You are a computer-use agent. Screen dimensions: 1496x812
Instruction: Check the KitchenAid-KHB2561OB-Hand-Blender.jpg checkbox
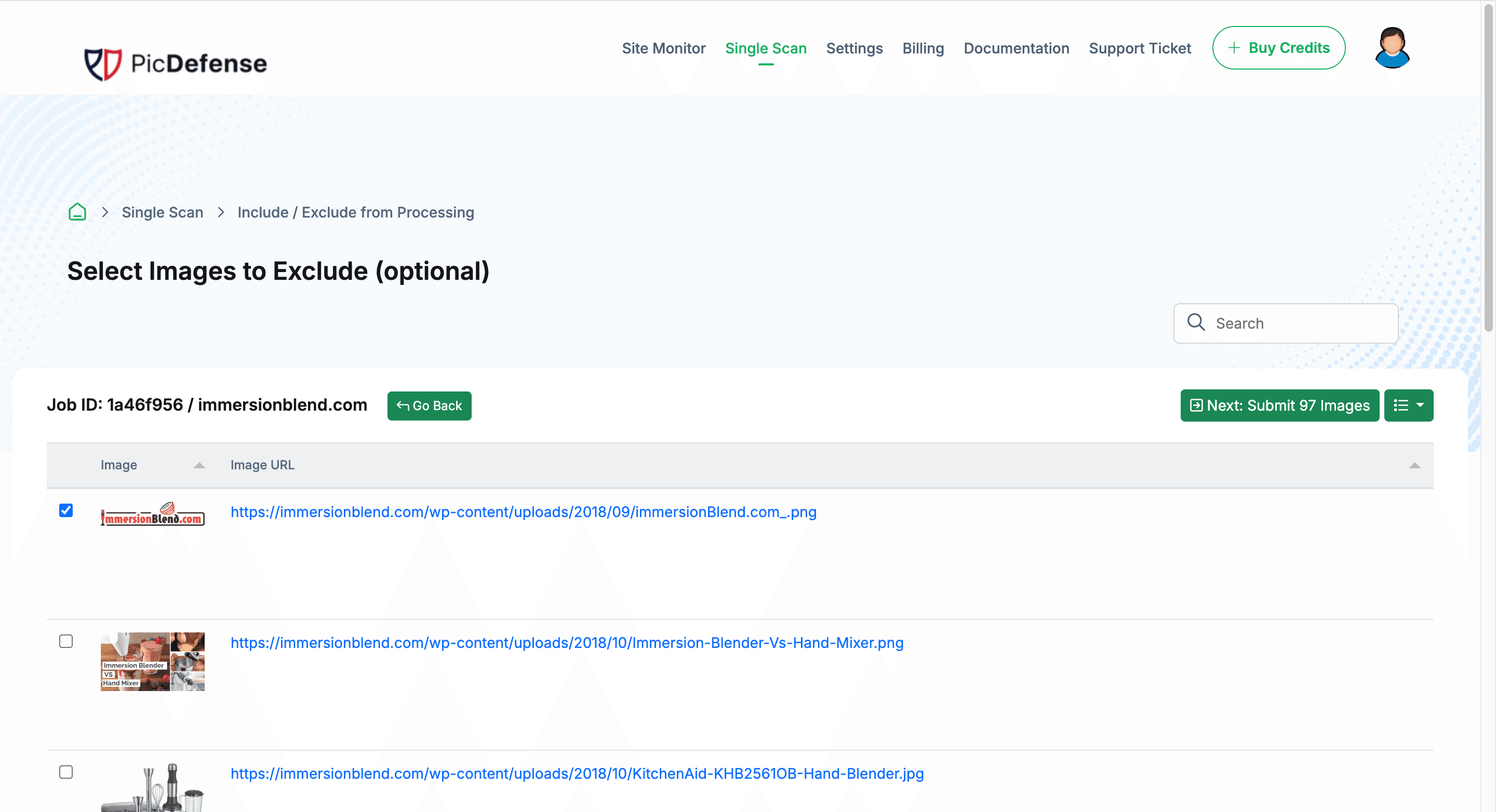pos(66,772)
